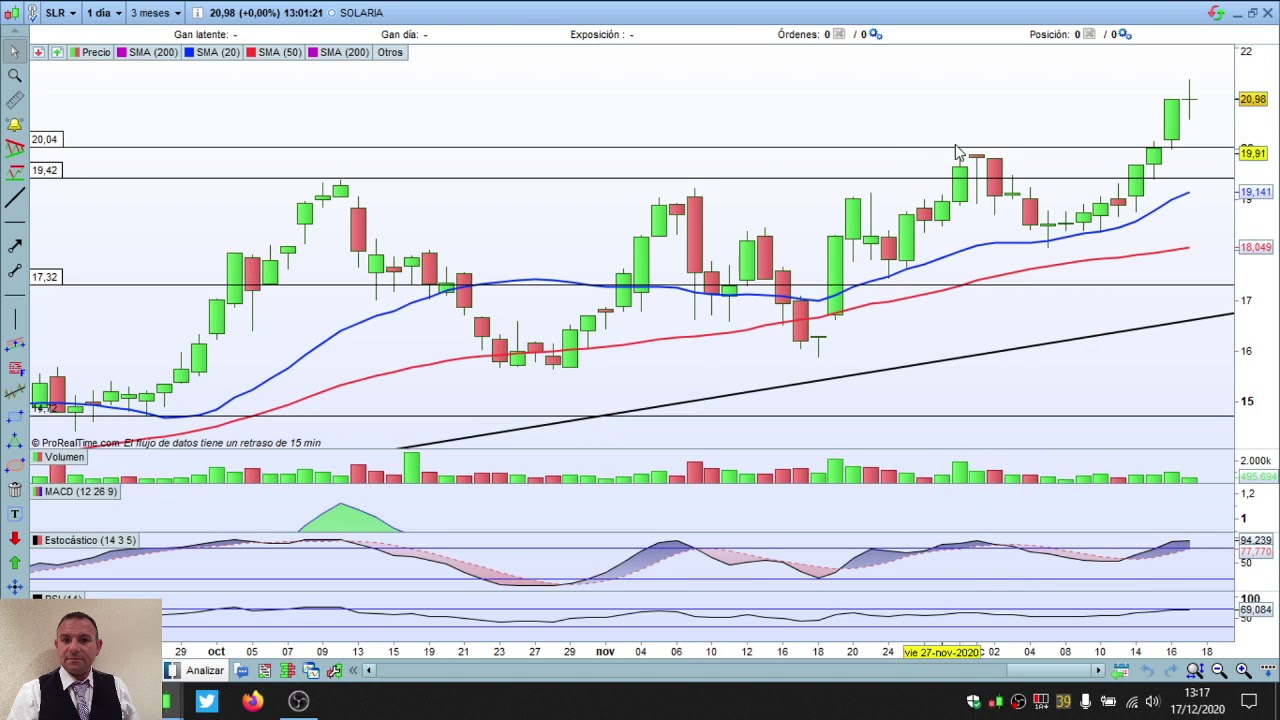Choose the ellipse drawing tool
Viewport: 1280px width, 720px height.
point(14,465)
